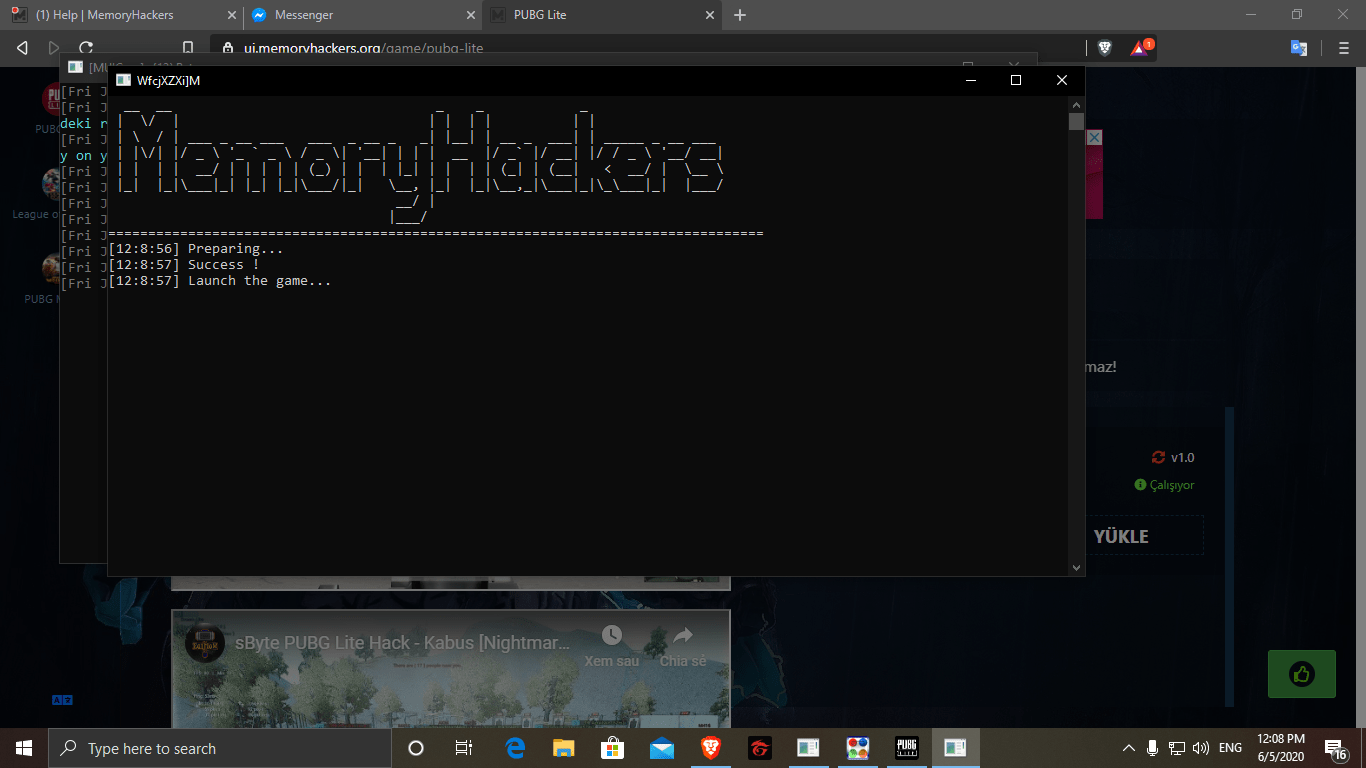Open the Action Center notifications

1336,749
